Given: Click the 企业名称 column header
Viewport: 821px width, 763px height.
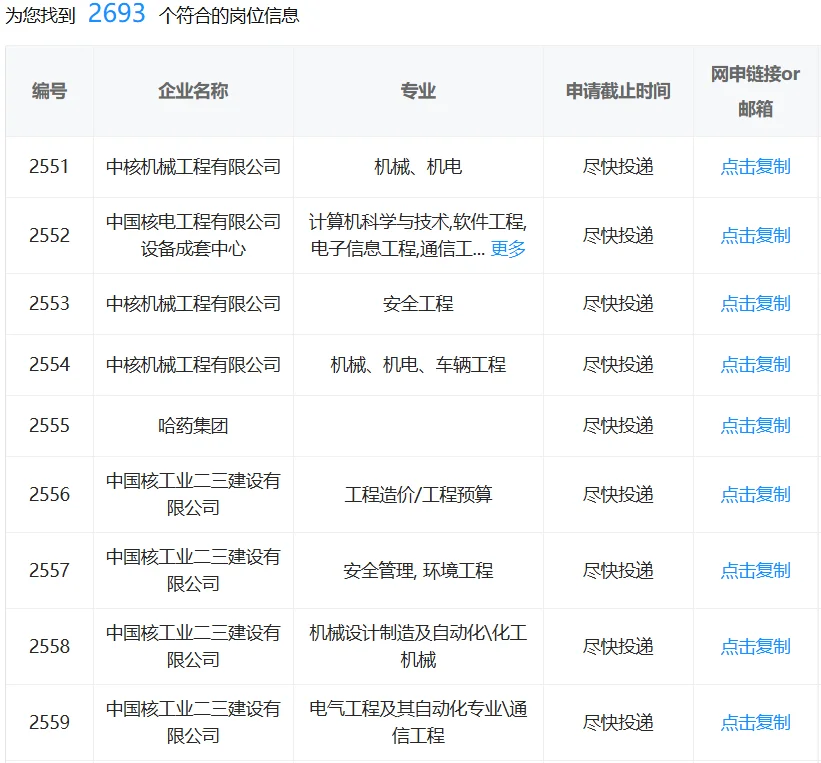Looking at the screenshot, I should (193, 91).
